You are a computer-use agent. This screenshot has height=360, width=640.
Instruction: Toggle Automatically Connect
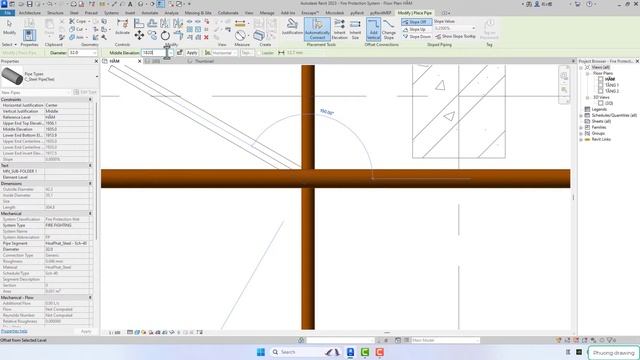point(317,29)
